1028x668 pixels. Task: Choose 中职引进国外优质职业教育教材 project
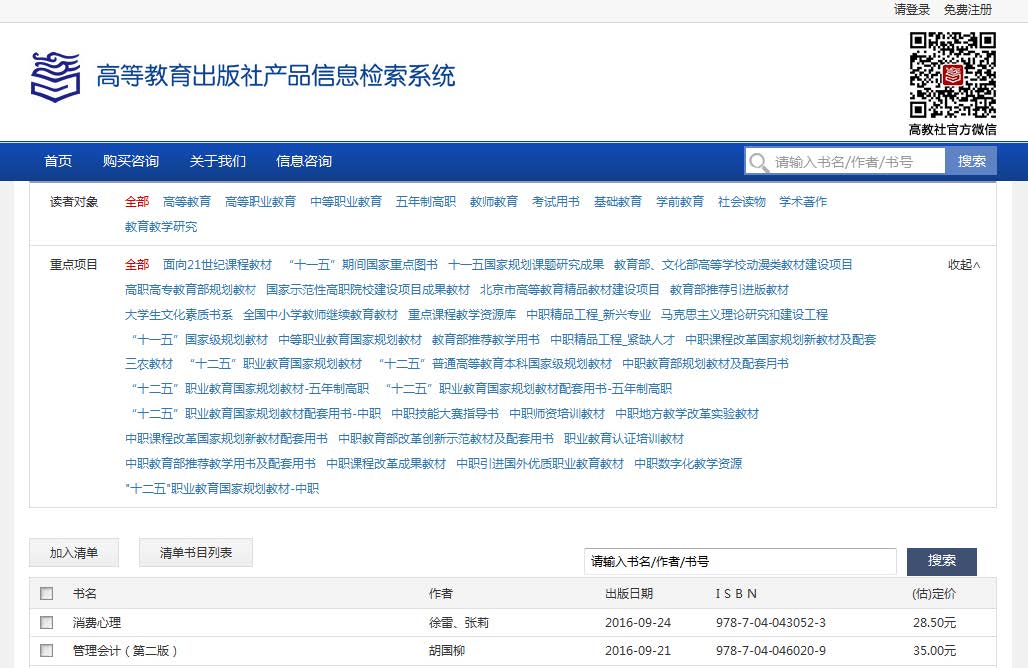(x=540, y=463)
